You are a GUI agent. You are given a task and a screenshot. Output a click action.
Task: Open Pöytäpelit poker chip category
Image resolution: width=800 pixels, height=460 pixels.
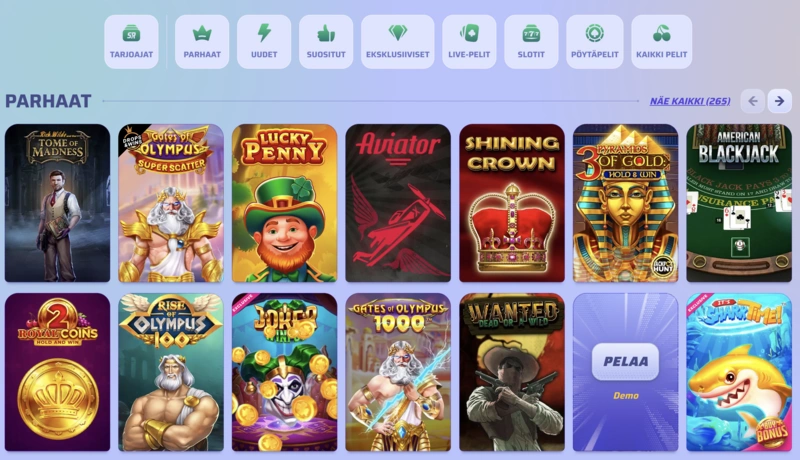click(594, 42)
